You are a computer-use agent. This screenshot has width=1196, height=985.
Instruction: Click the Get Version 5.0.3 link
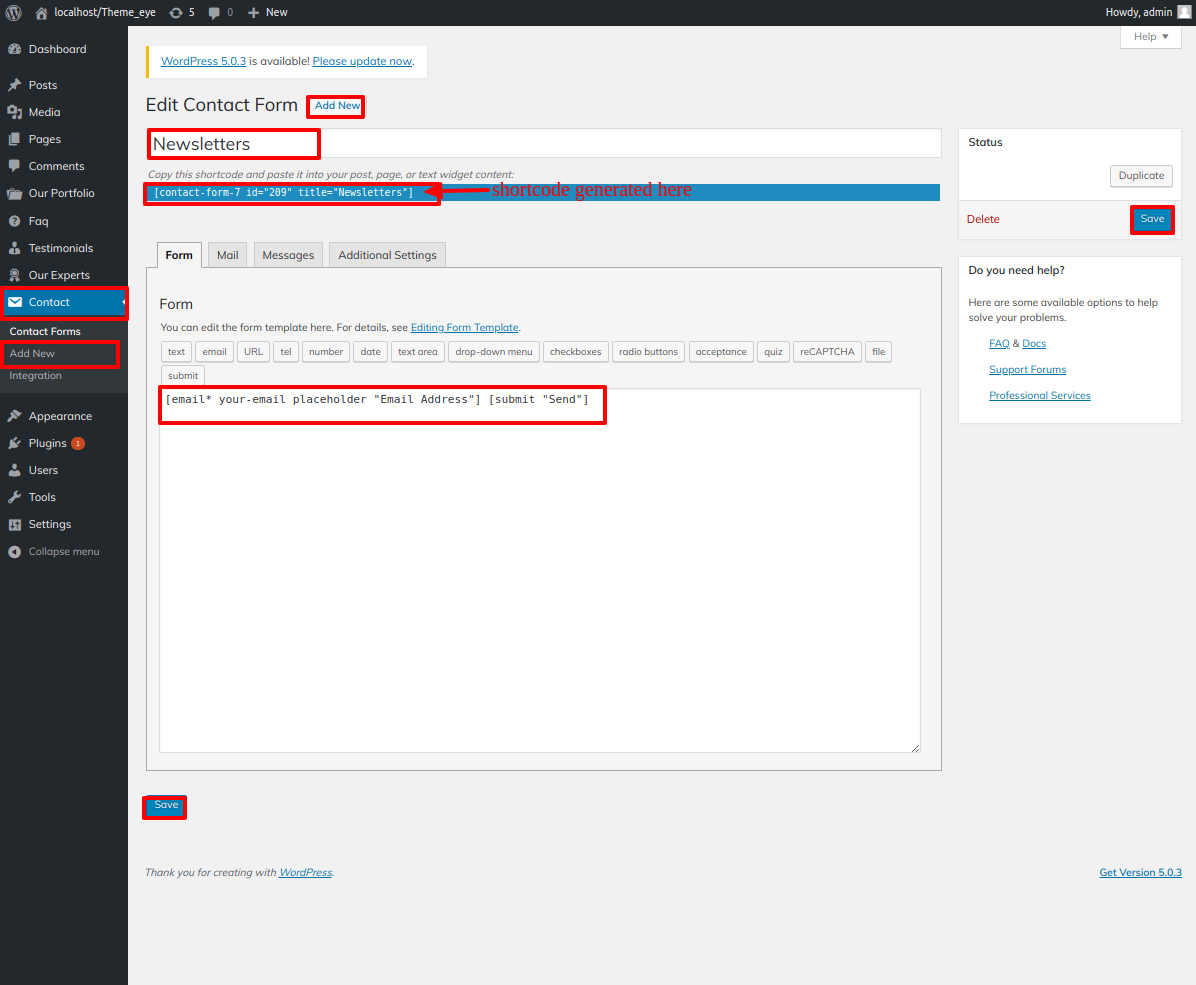(1140, 872)
